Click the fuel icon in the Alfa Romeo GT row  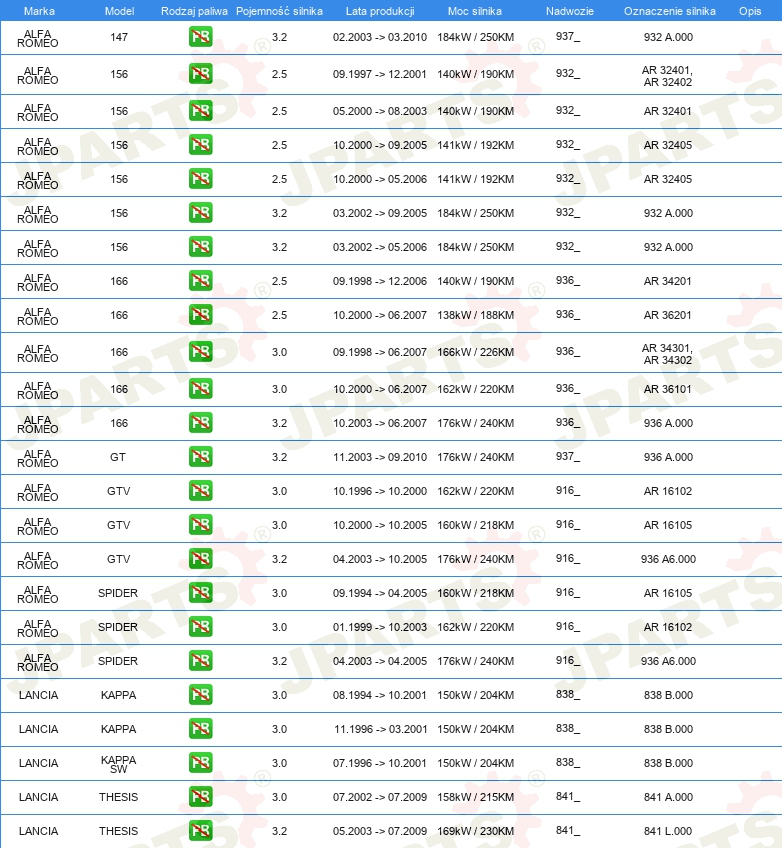201,457
